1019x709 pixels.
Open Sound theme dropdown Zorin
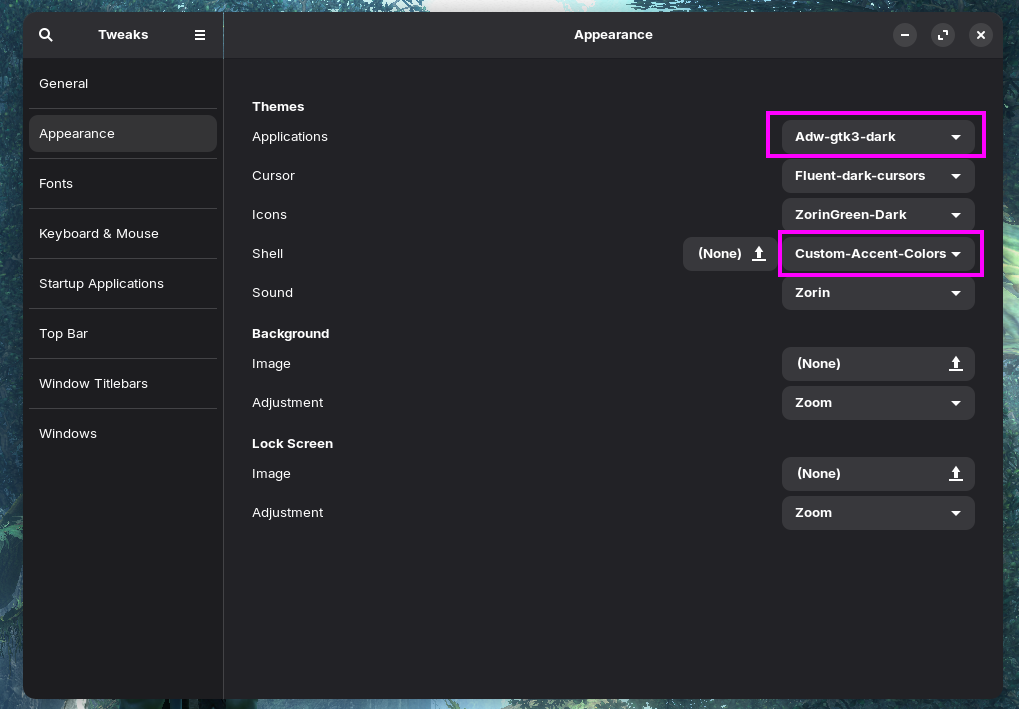point(878,292)
